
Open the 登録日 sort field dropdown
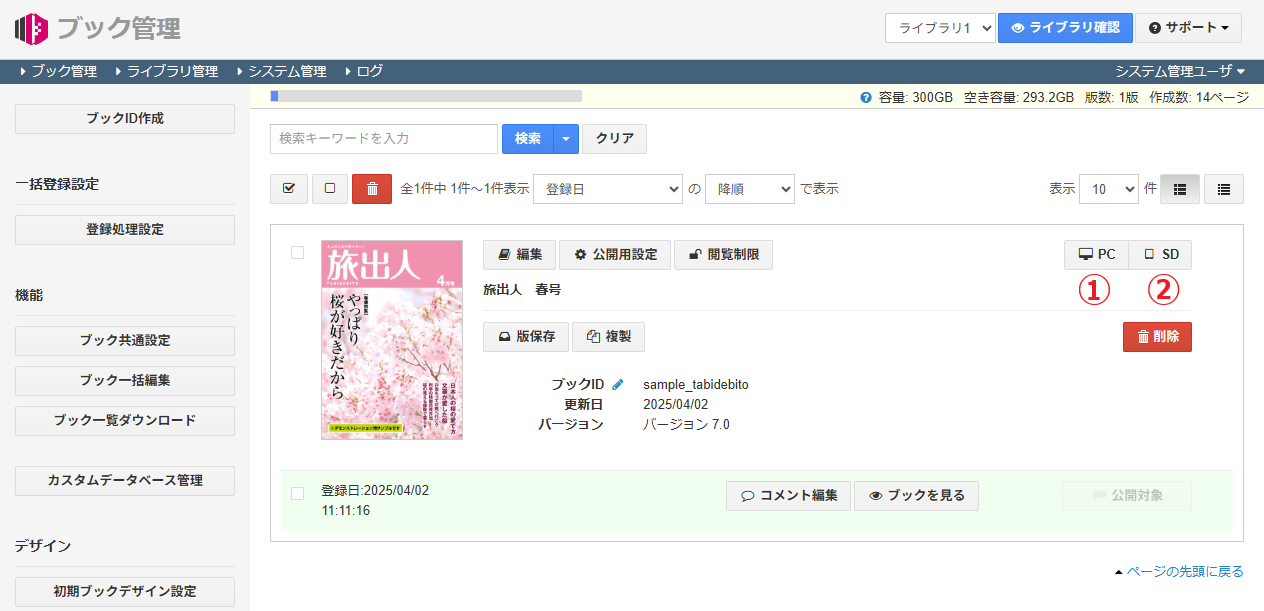607,189
